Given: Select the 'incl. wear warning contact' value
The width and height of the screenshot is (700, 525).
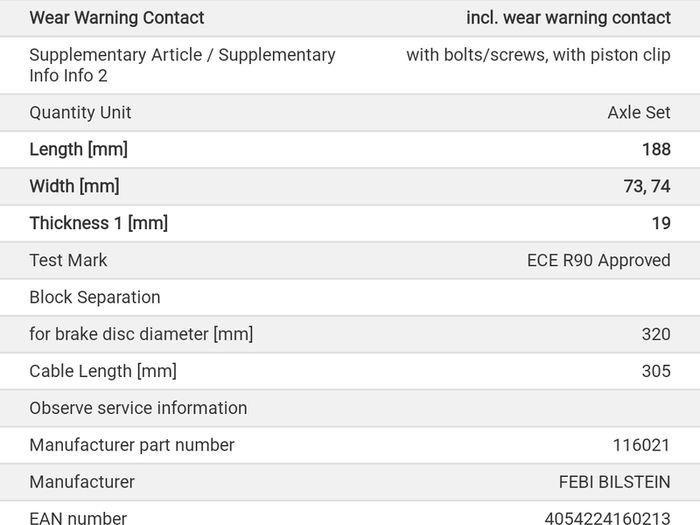Looking at the screenshot, I should point(568,18).
